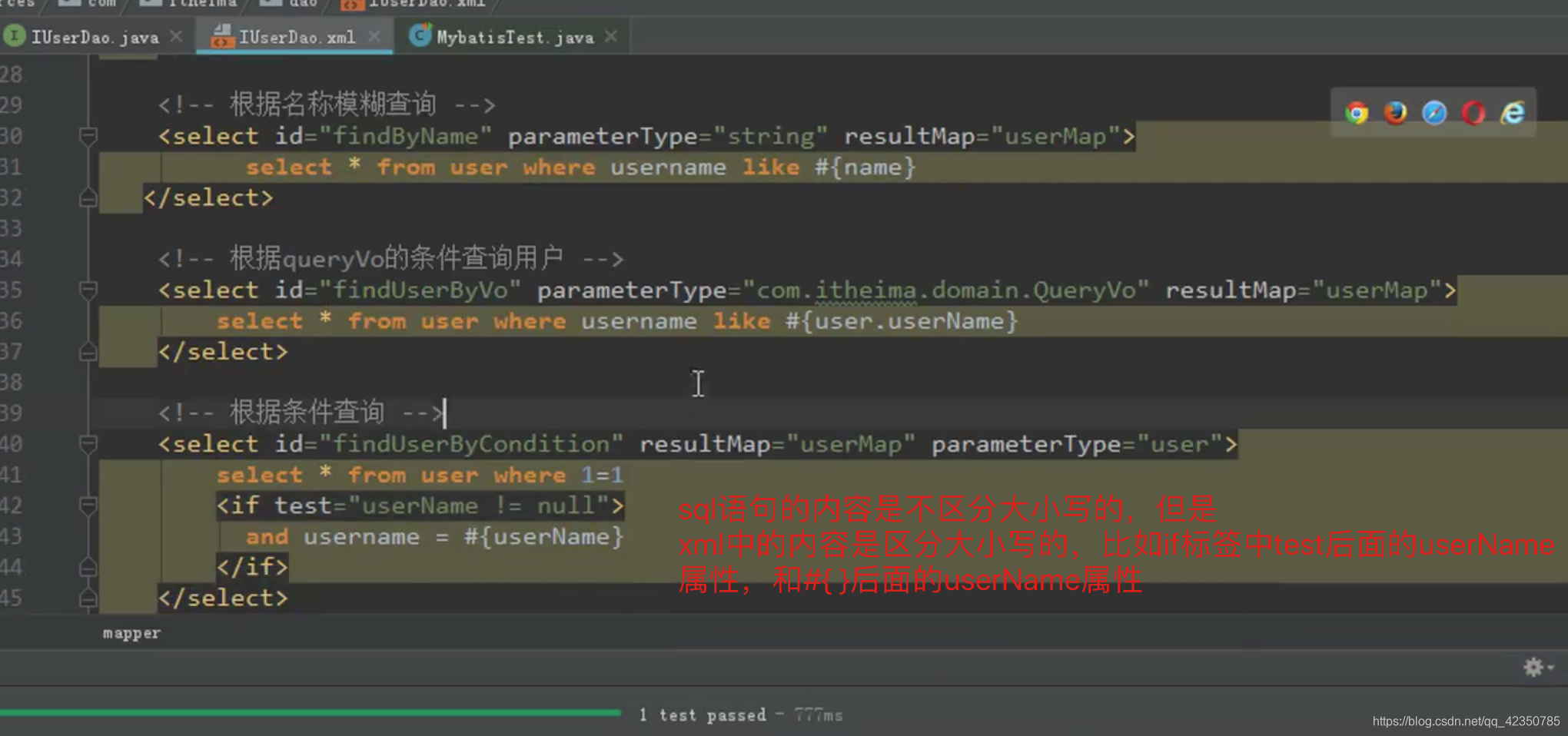Screen dimensions: 1568x736
Task: Click the #{user.userName} parameter
Action: coord(902,321)
